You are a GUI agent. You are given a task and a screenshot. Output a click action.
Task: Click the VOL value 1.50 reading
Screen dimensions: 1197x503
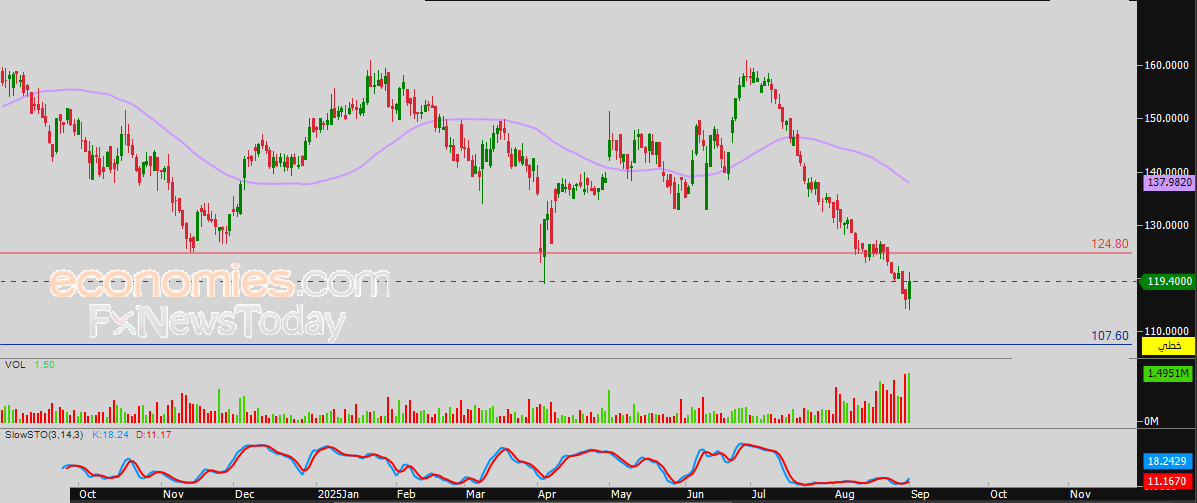(44, 365)
